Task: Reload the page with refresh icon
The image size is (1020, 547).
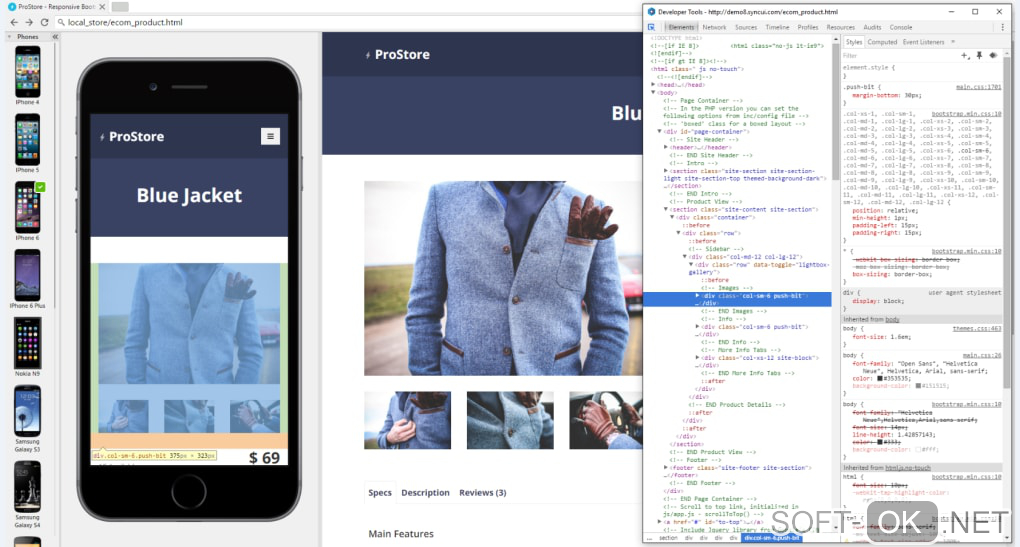Action: [x=44, y=22]
